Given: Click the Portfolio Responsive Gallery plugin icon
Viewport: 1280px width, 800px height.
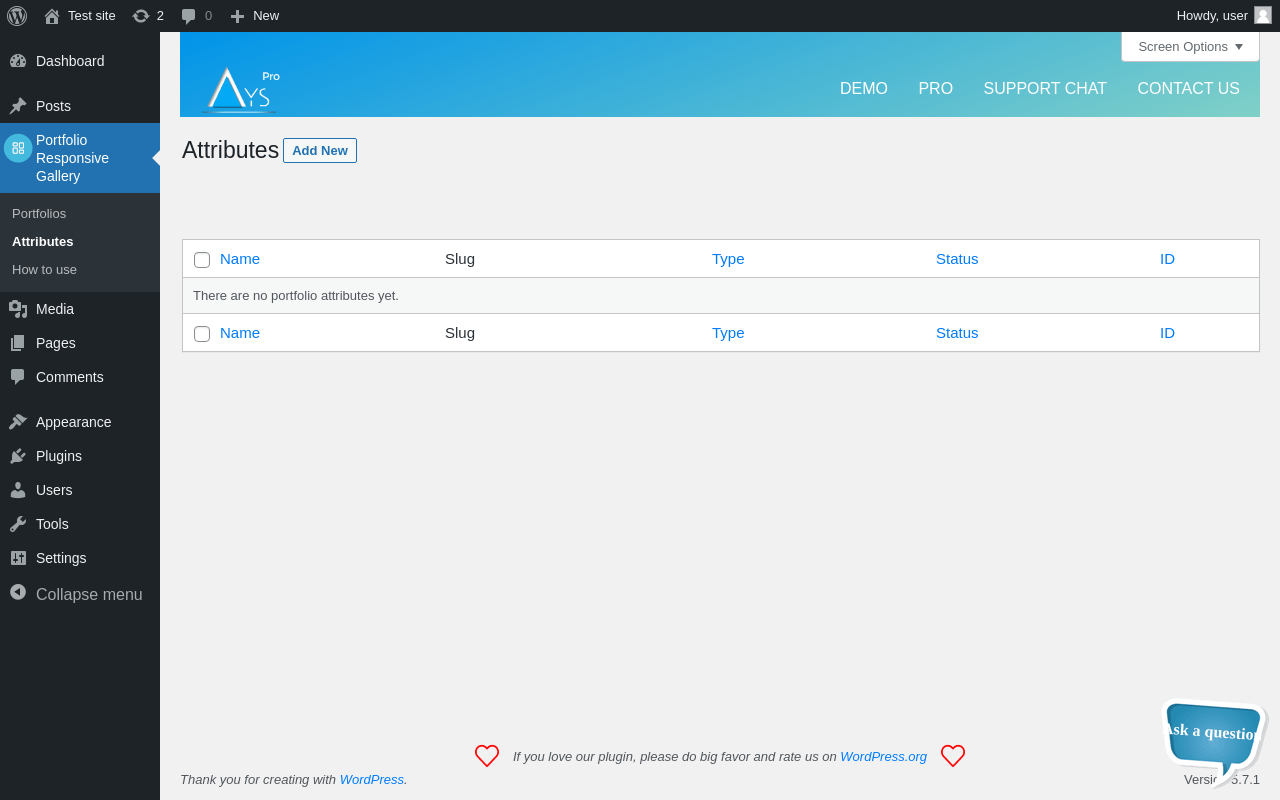Looking at the screenshot, I should click(x=18, y=148).
